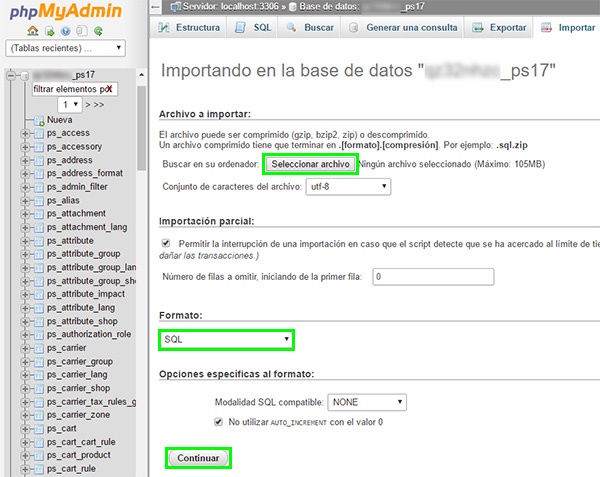This screenshot has height=477, width=600.
Task: Expand the ps_access tree node
Action: 25,134
